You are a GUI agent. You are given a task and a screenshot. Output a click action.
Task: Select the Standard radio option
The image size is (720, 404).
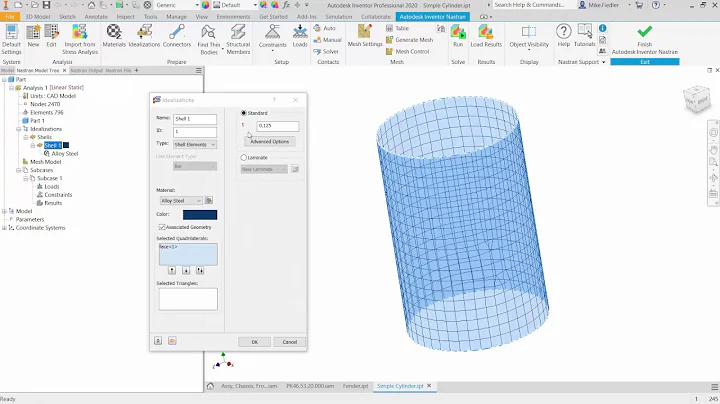click(x=244, y=113)
